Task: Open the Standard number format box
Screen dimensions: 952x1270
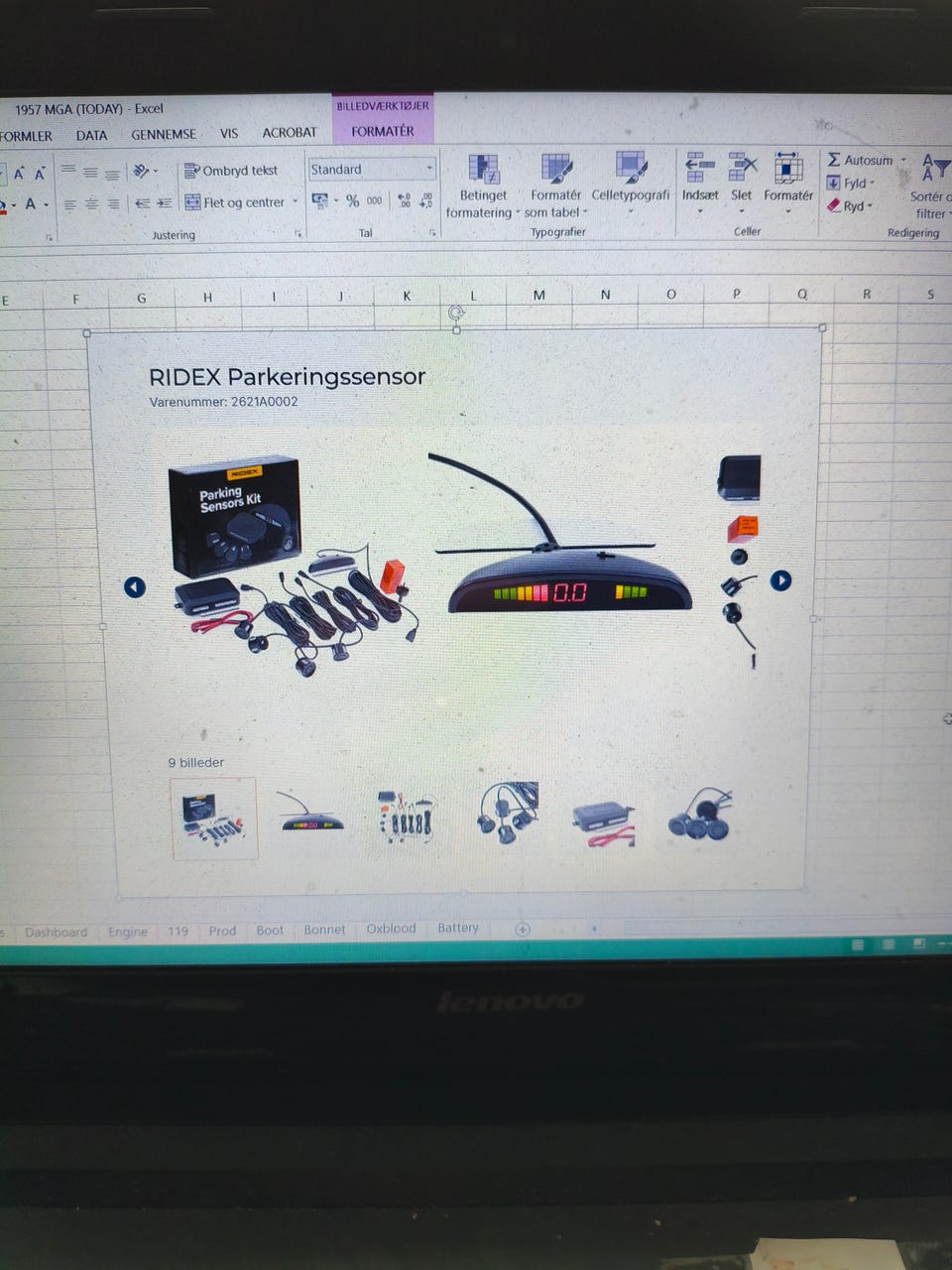Action: (371, 170)
